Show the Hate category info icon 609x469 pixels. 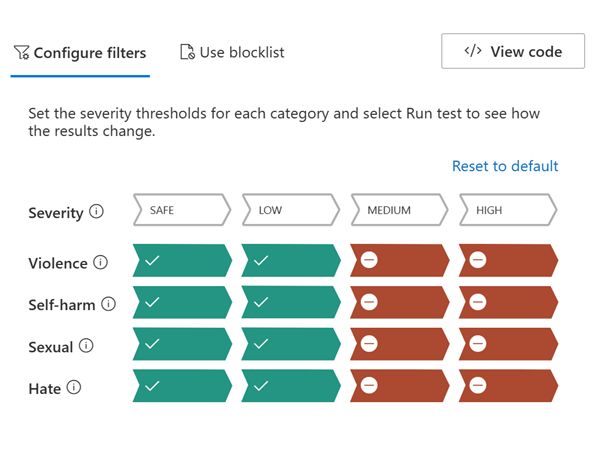tap(74, 387)
